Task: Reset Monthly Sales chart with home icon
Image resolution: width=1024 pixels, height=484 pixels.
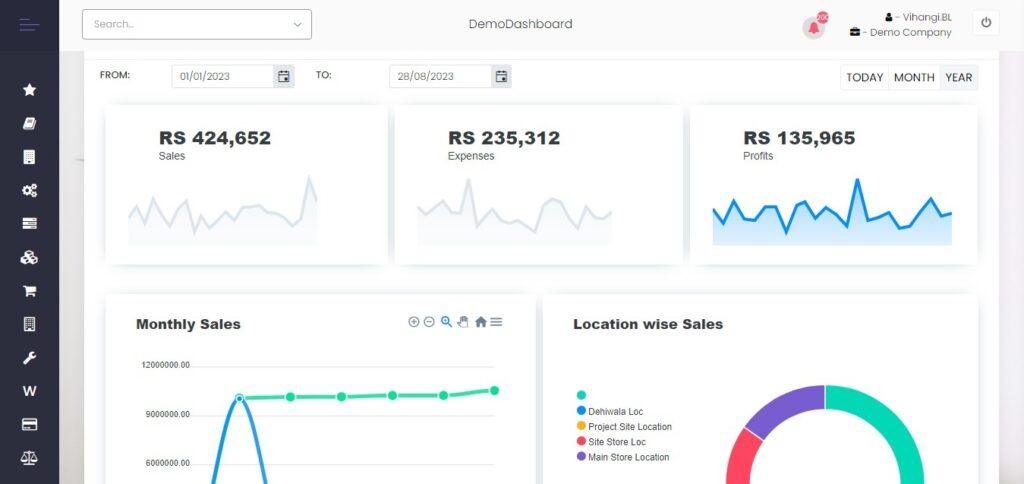Action: [480, 322]
